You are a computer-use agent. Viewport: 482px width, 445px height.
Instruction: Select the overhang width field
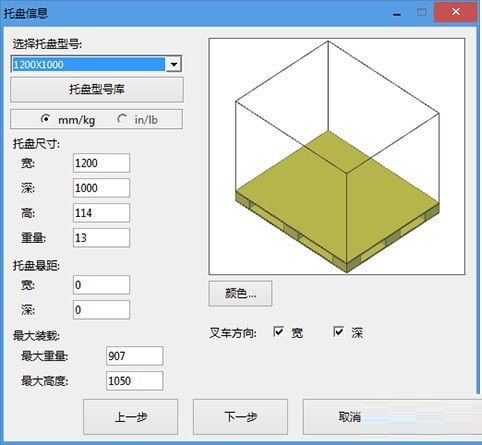101,285
